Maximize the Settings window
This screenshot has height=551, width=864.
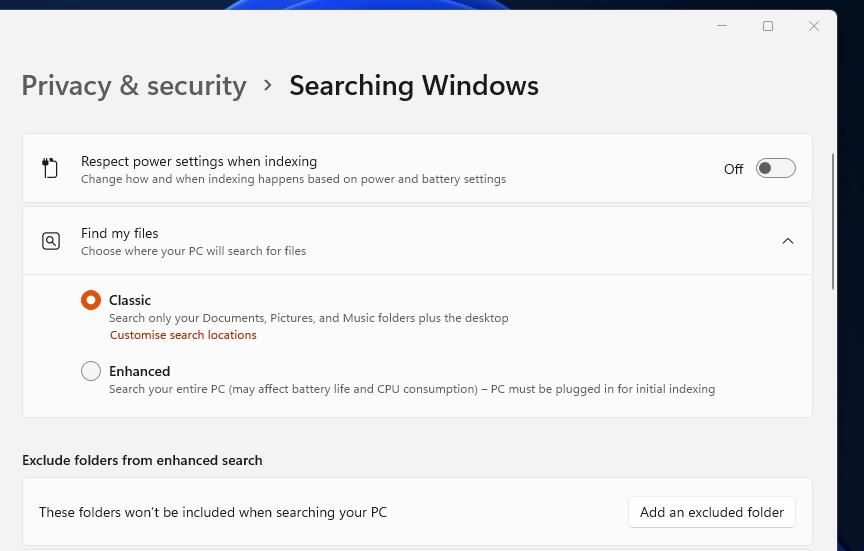click(x=768, y=26)
